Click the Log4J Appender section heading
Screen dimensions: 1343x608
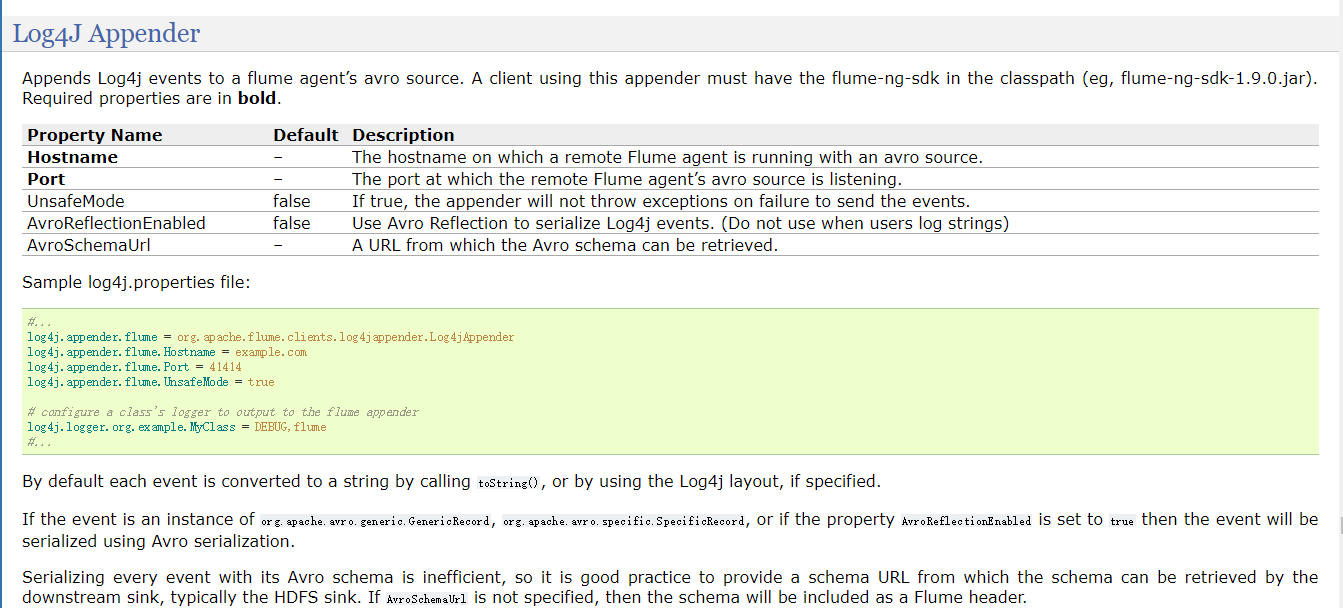106,33
